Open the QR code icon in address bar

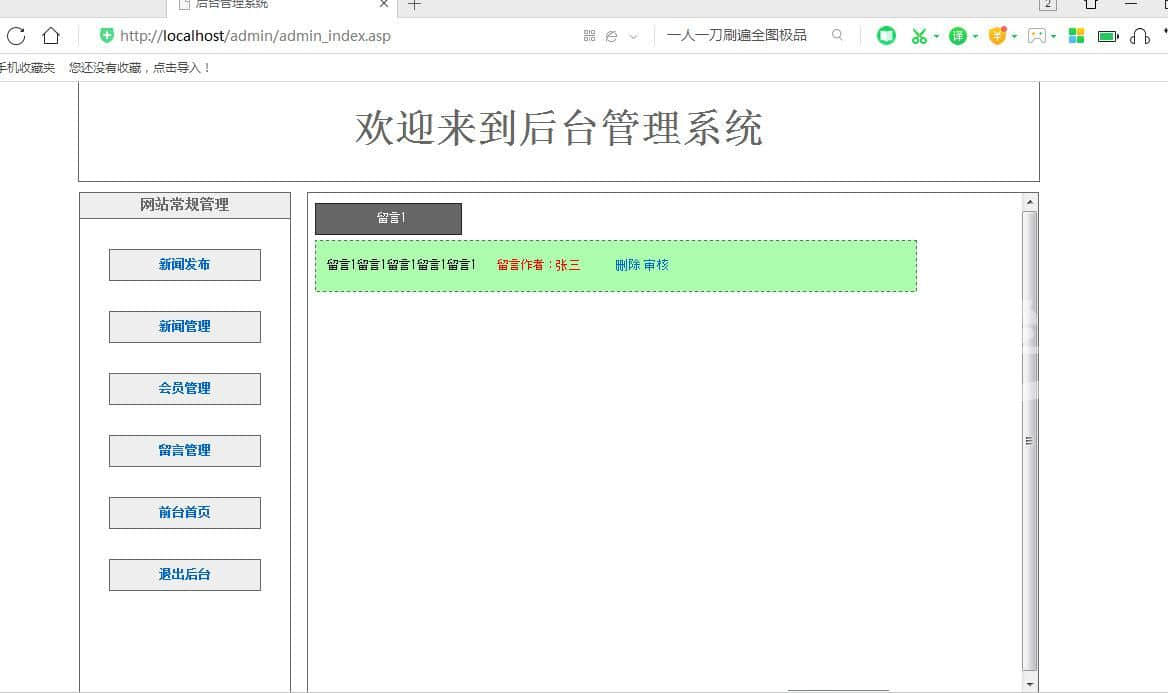[589, 36]
